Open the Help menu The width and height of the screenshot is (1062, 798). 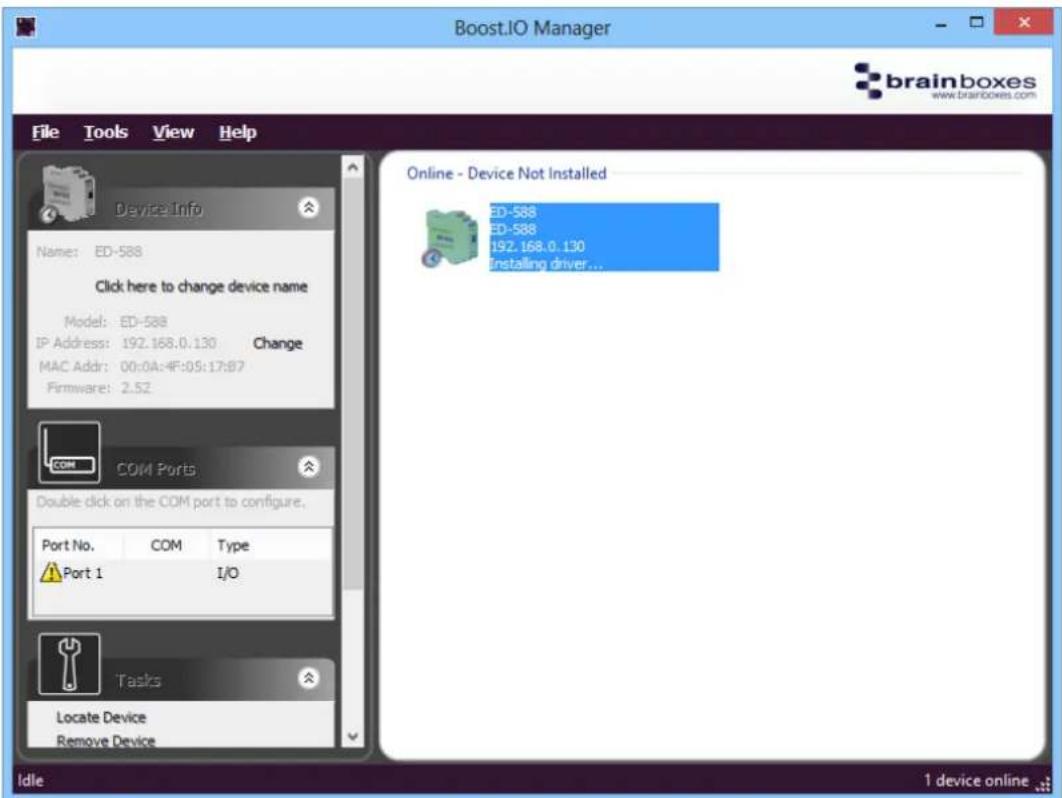(237, 132)
